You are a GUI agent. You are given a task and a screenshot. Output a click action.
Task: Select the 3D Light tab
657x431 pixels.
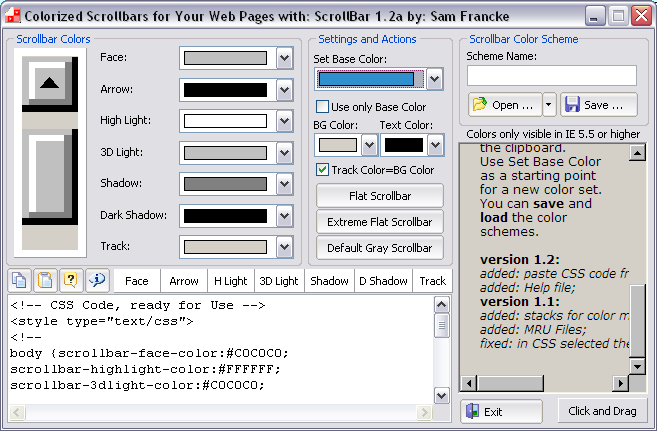(x=279, y=281)
